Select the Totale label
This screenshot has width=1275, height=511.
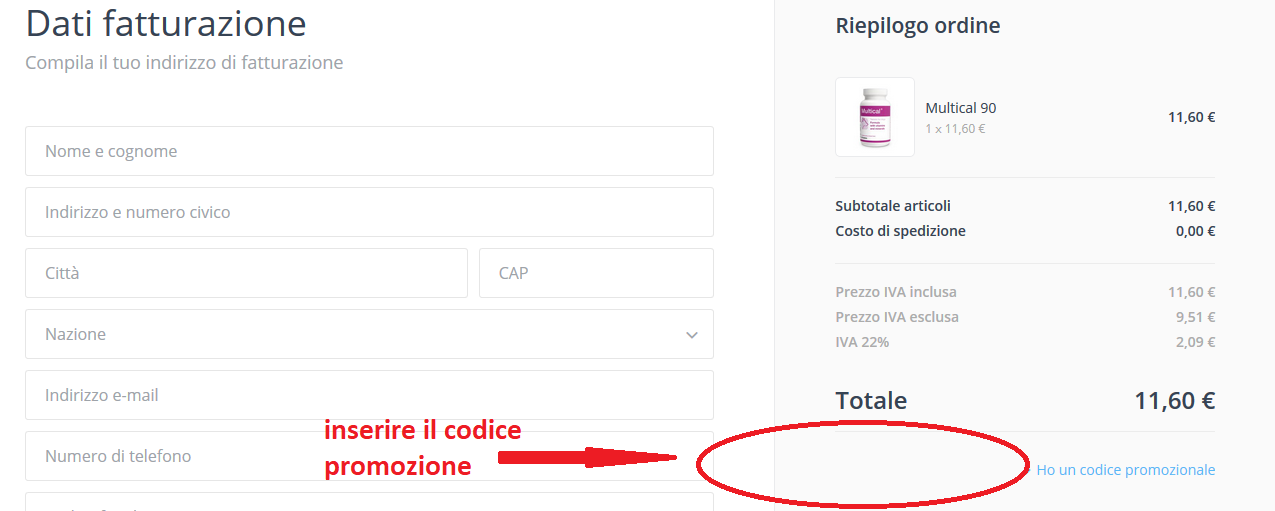871,401
